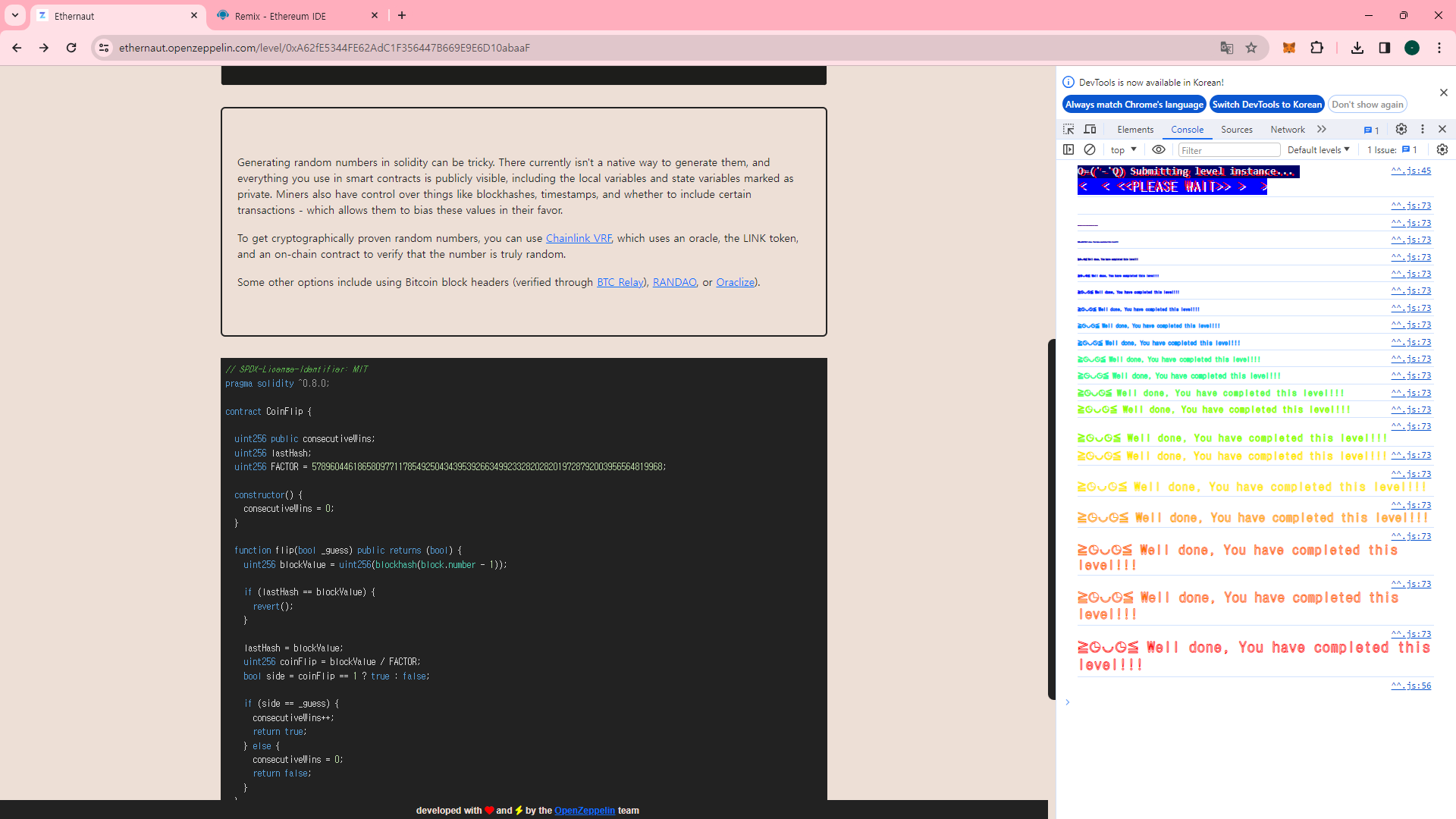The height and width of the screenshot is (819, 1456).
Task: Open the ^^.js:45 source link
Action: coord(1410,171)
